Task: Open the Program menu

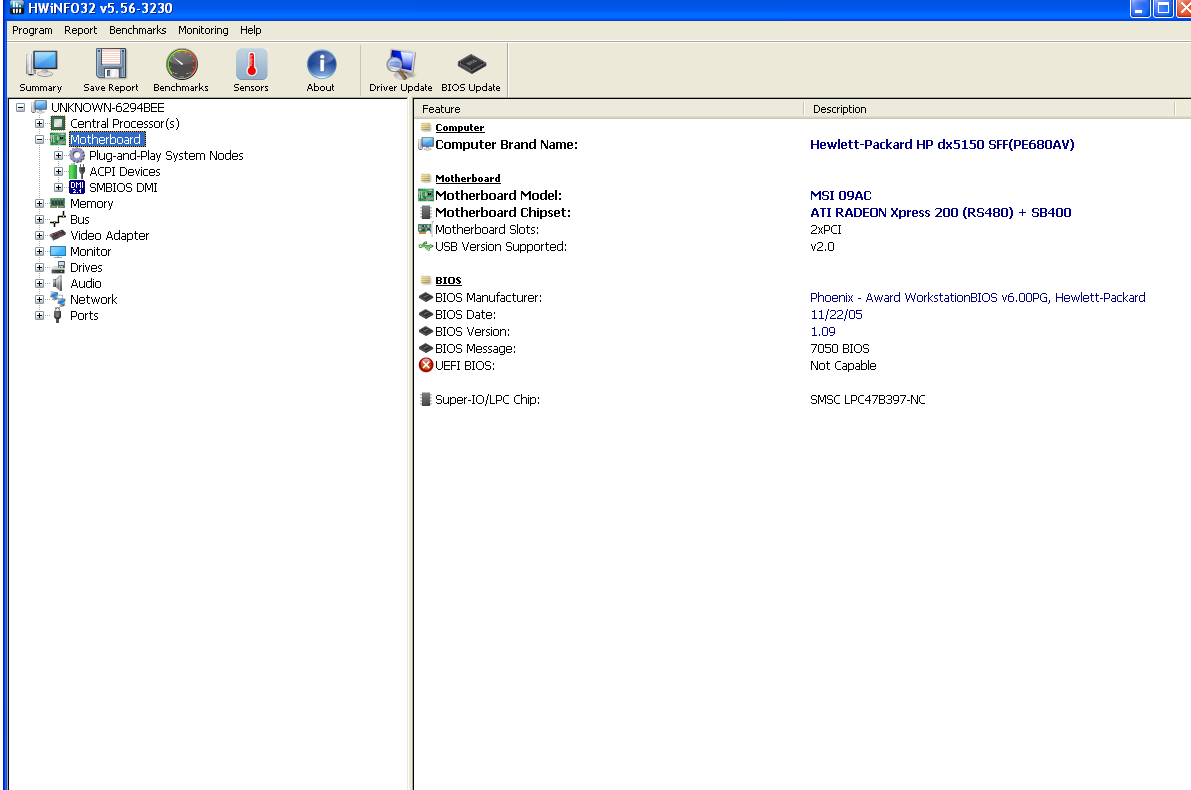Action: click(x=32, y=30)
